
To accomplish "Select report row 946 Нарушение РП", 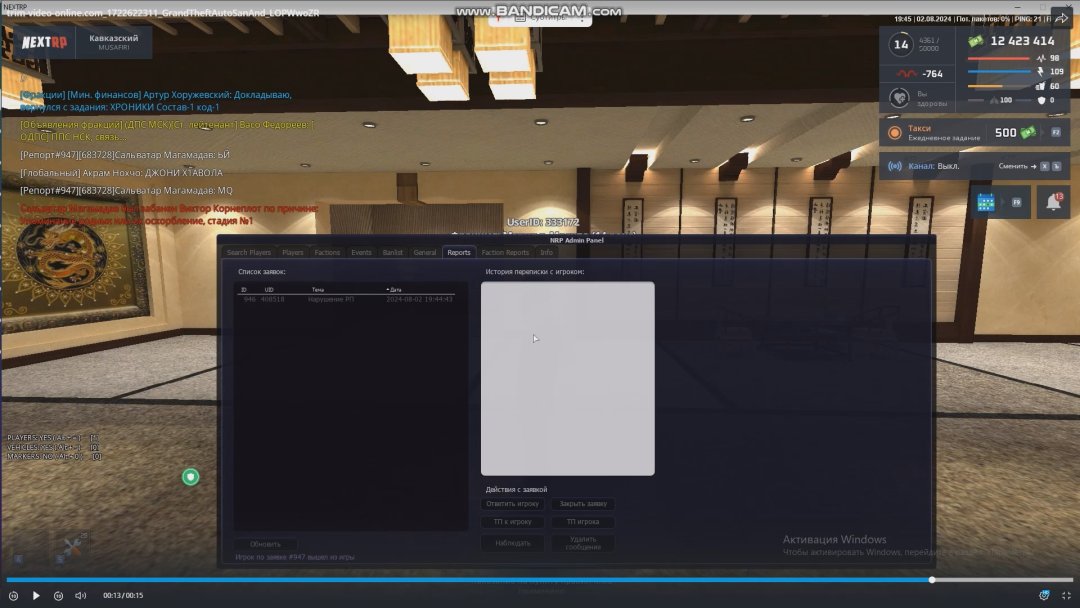I will [348, 300].
